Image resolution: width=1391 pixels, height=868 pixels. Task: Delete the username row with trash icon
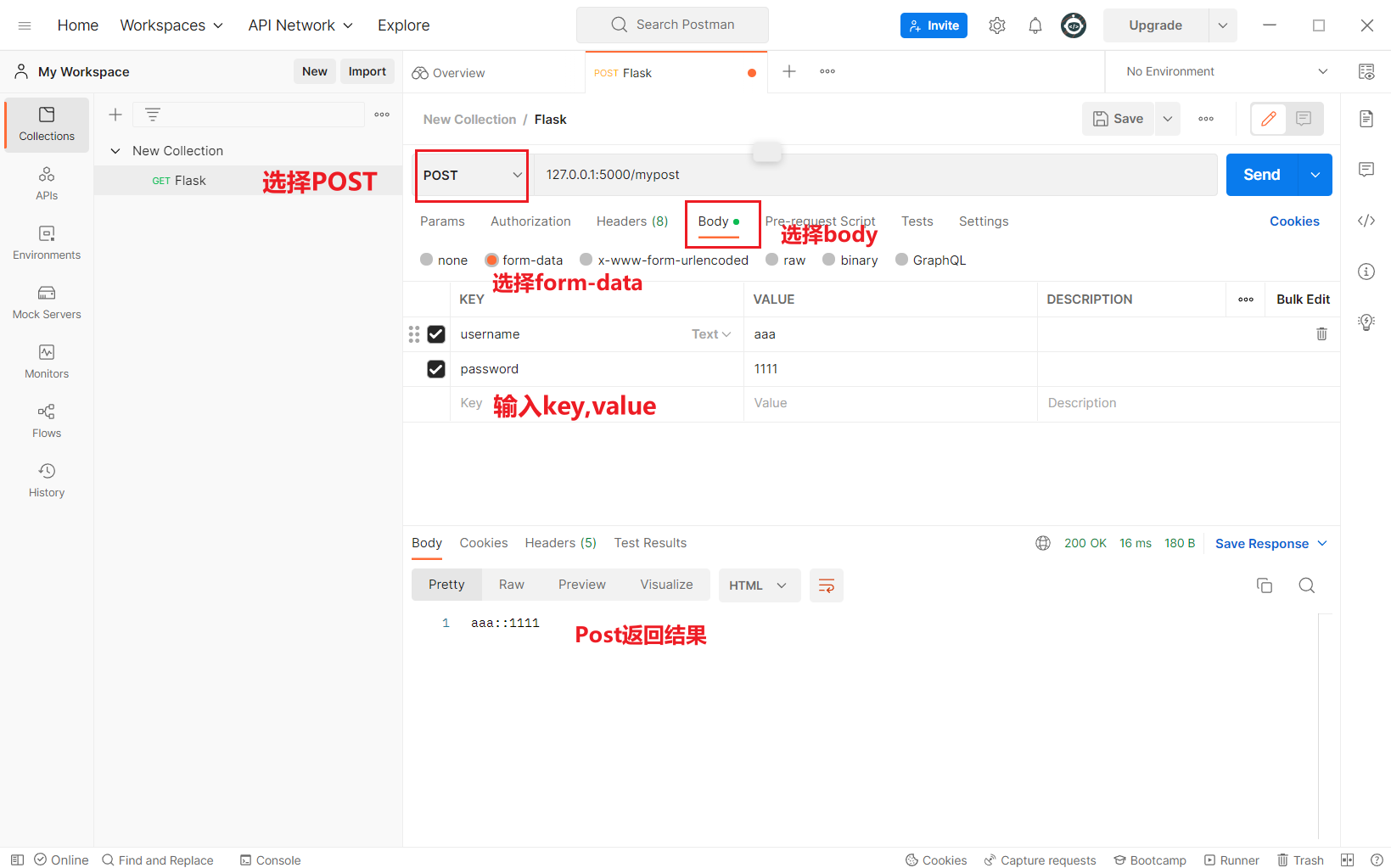[1321, 334]
